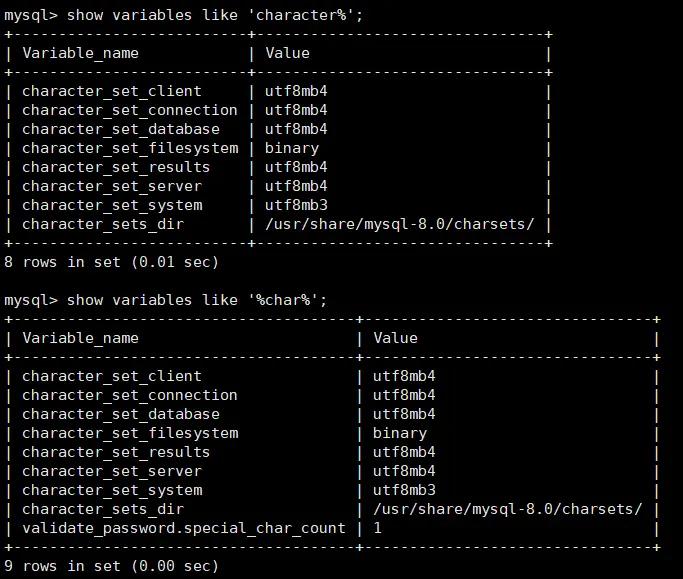Image resolution: width=683 pixels, height=579 pixels.
Task: Click character_set_system in second table
Action: click(x=111, y=490)
